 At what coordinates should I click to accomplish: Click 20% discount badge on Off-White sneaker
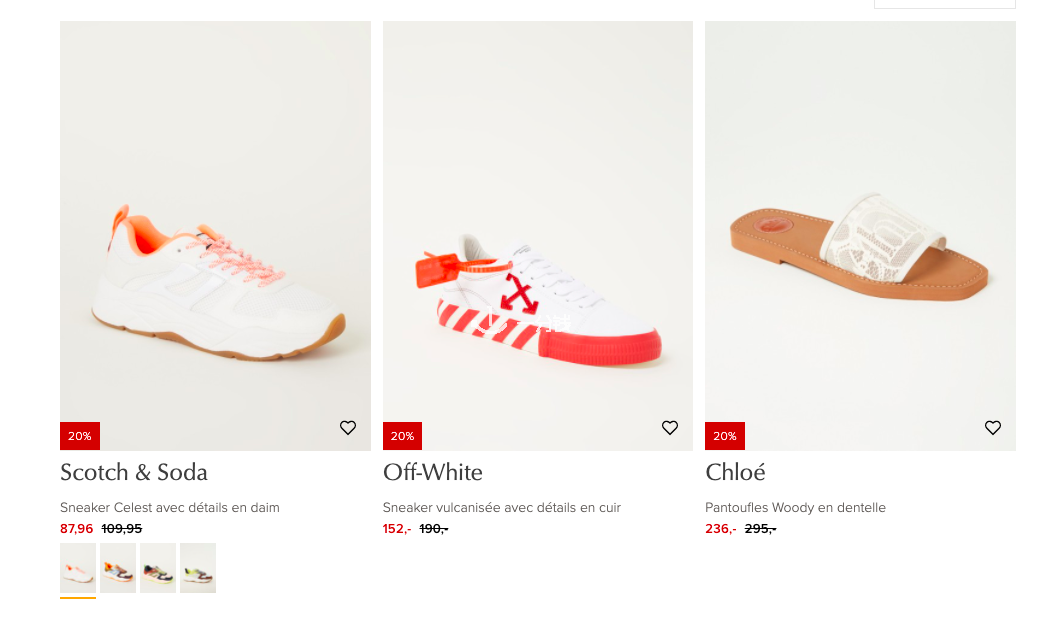point(403,436)
